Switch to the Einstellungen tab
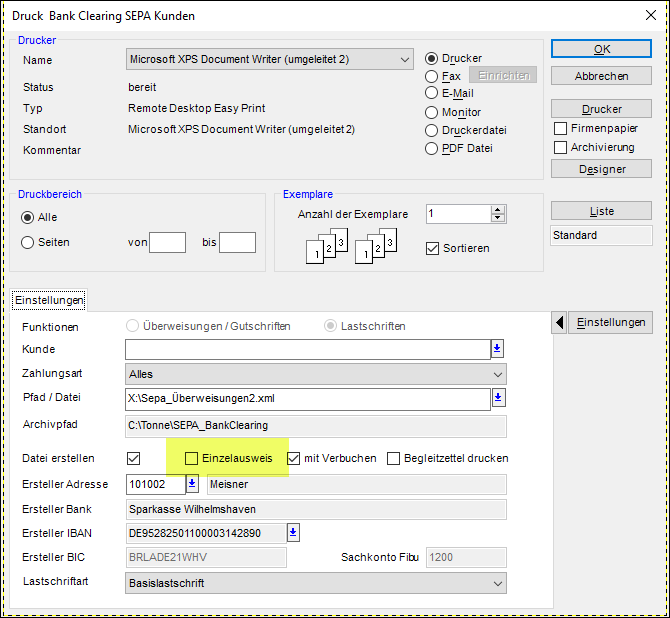Viewport: 670px width, 618px height. (x=49, y=300)
